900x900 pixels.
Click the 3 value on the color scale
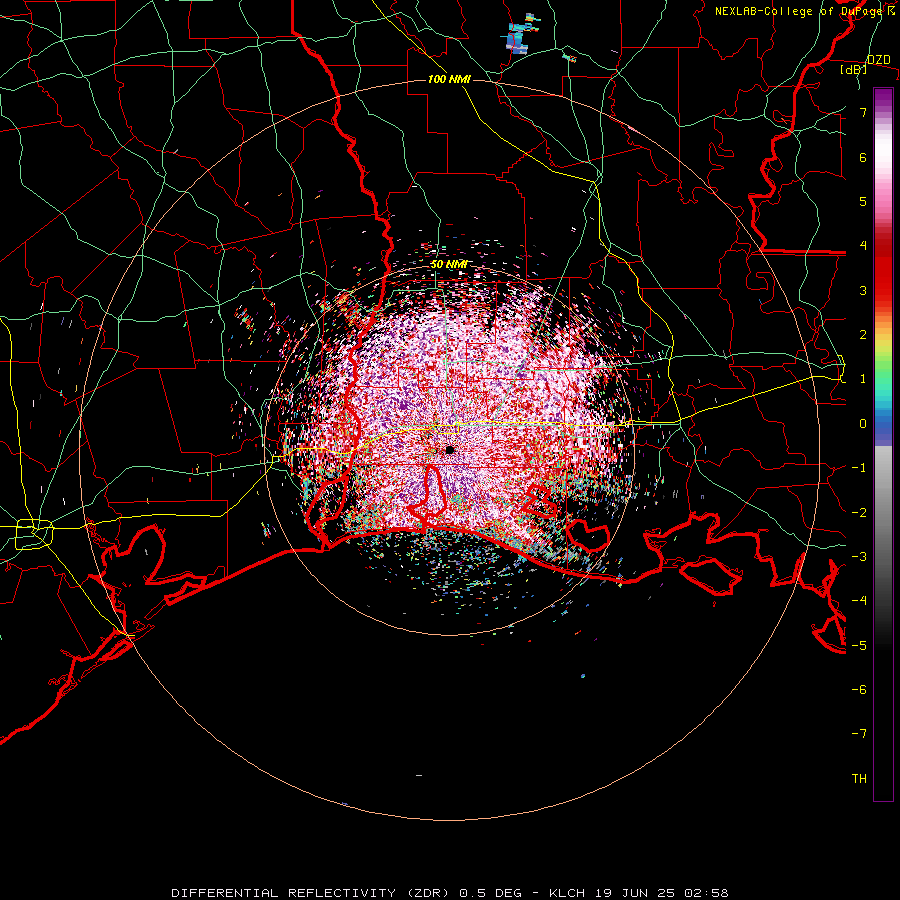pos(863,290)
